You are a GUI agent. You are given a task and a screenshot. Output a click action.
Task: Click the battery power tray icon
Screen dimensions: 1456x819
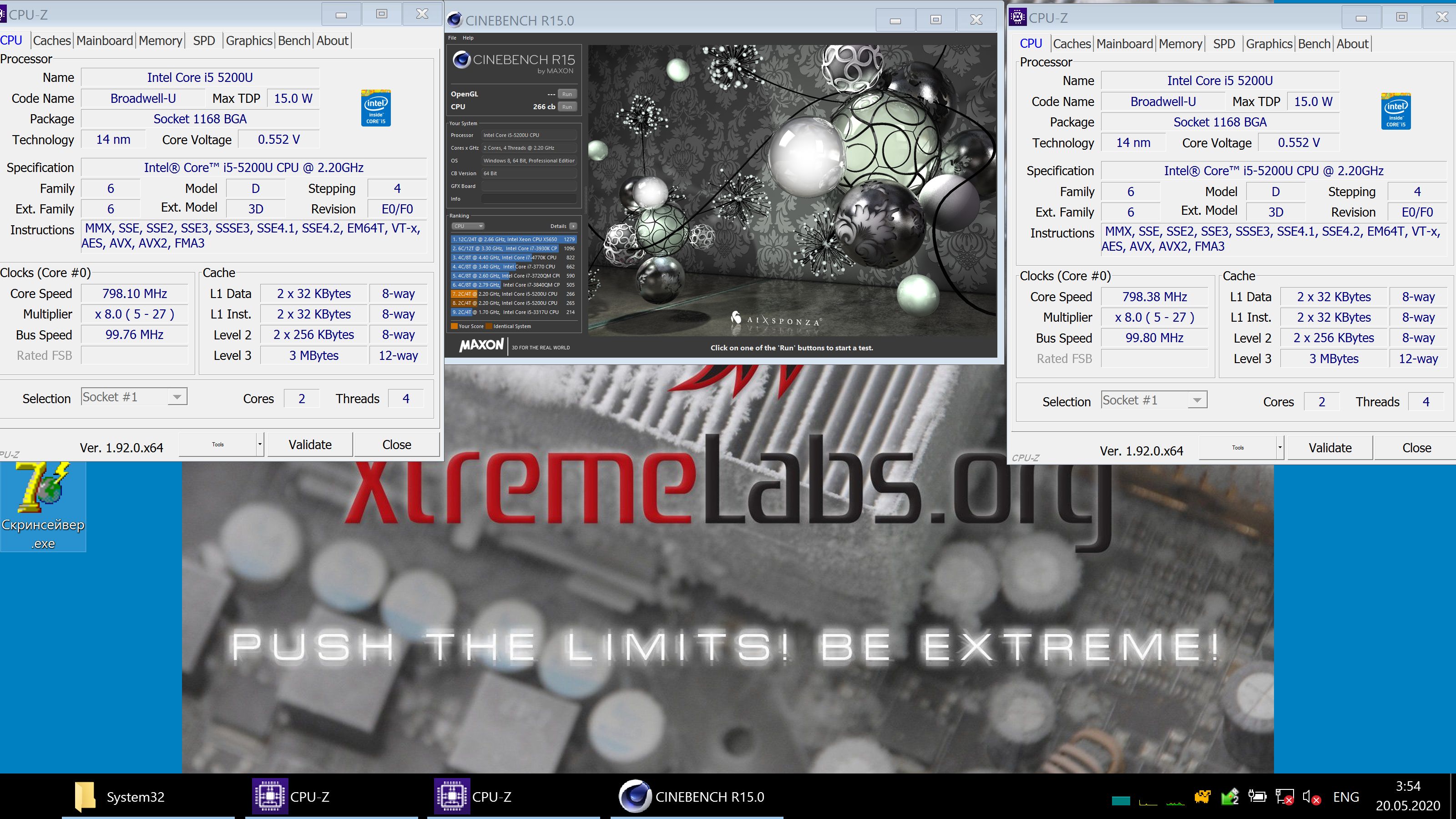1258,797
